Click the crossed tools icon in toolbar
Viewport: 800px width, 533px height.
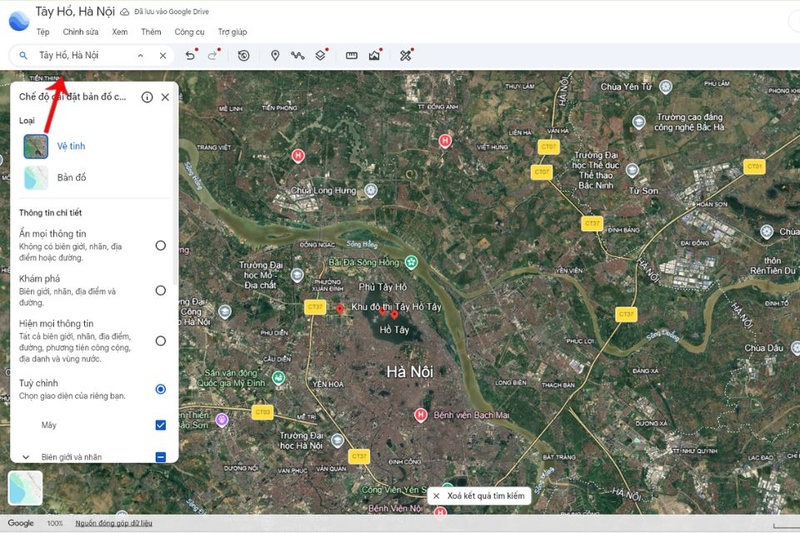tap(406, 55)
